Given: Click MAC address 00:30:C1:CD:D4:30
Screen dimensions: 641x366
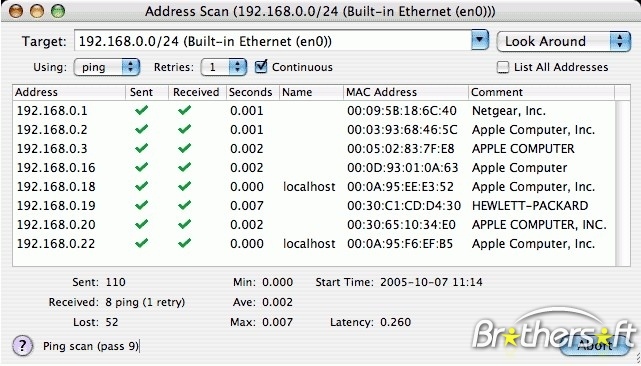Looking at the screenshot, I should 404,205.
